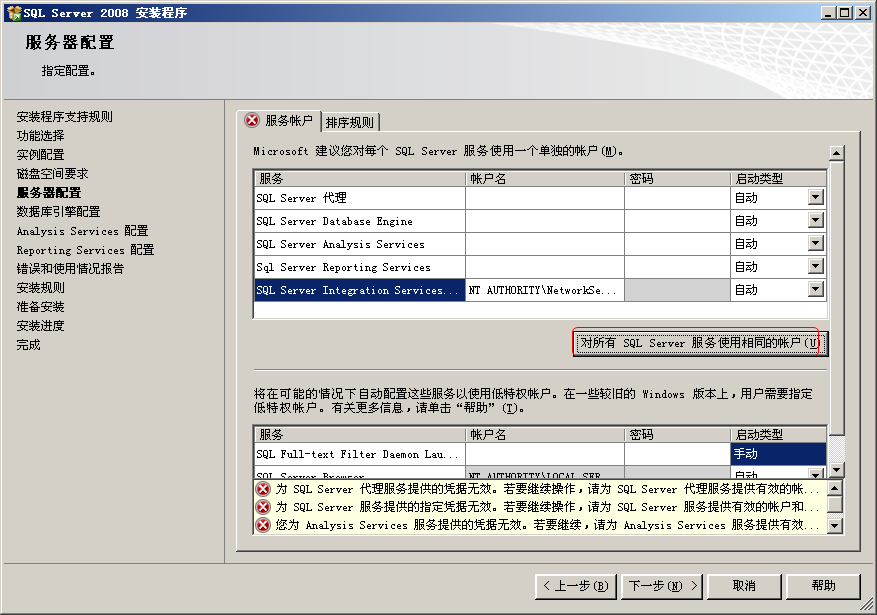The width and height of the screenshot is (877, 615).
Task: Click the 实例配置 step in the sidebar
Action: tap(40, 154)
